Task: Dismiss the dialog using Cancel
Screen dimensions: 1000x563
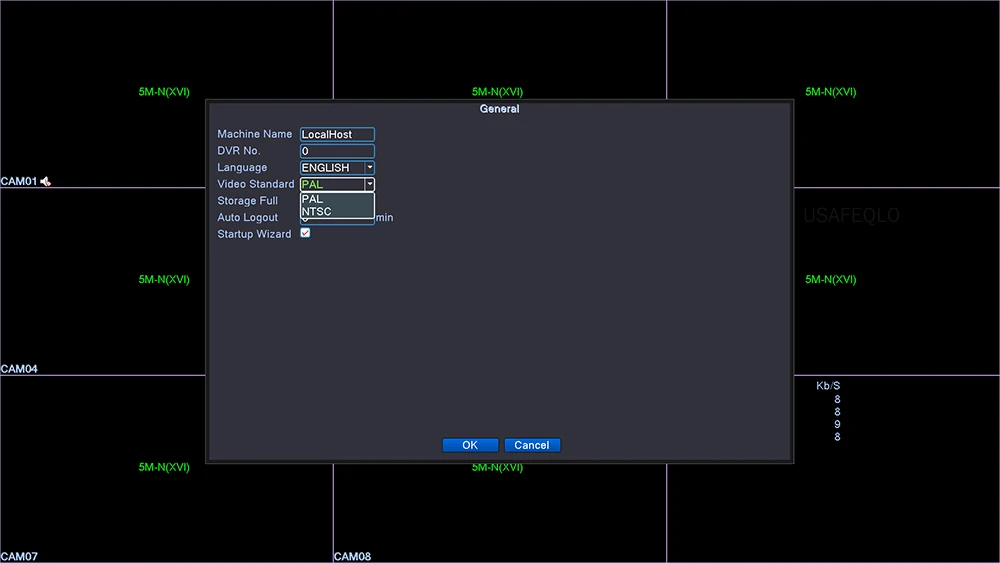Action: (x=532, y=445)
